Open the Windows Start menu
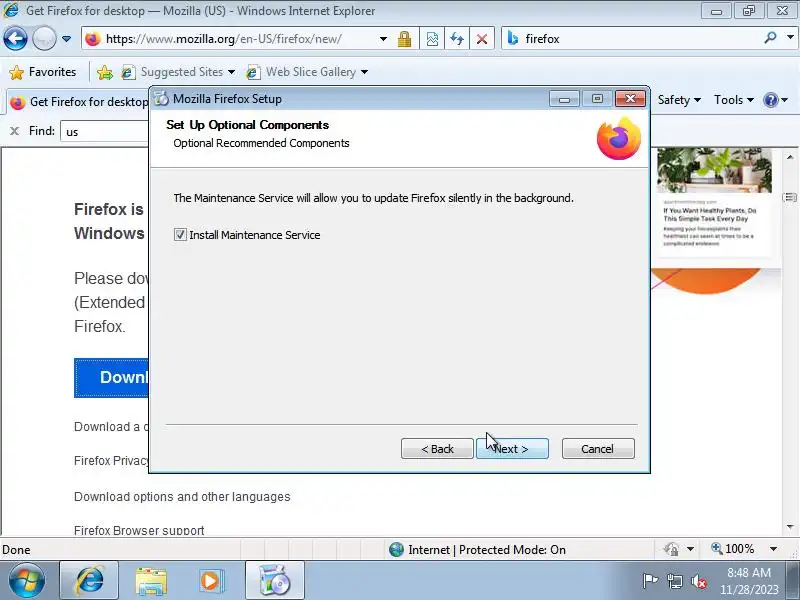800x600 pixels. [x=26, y=581]
